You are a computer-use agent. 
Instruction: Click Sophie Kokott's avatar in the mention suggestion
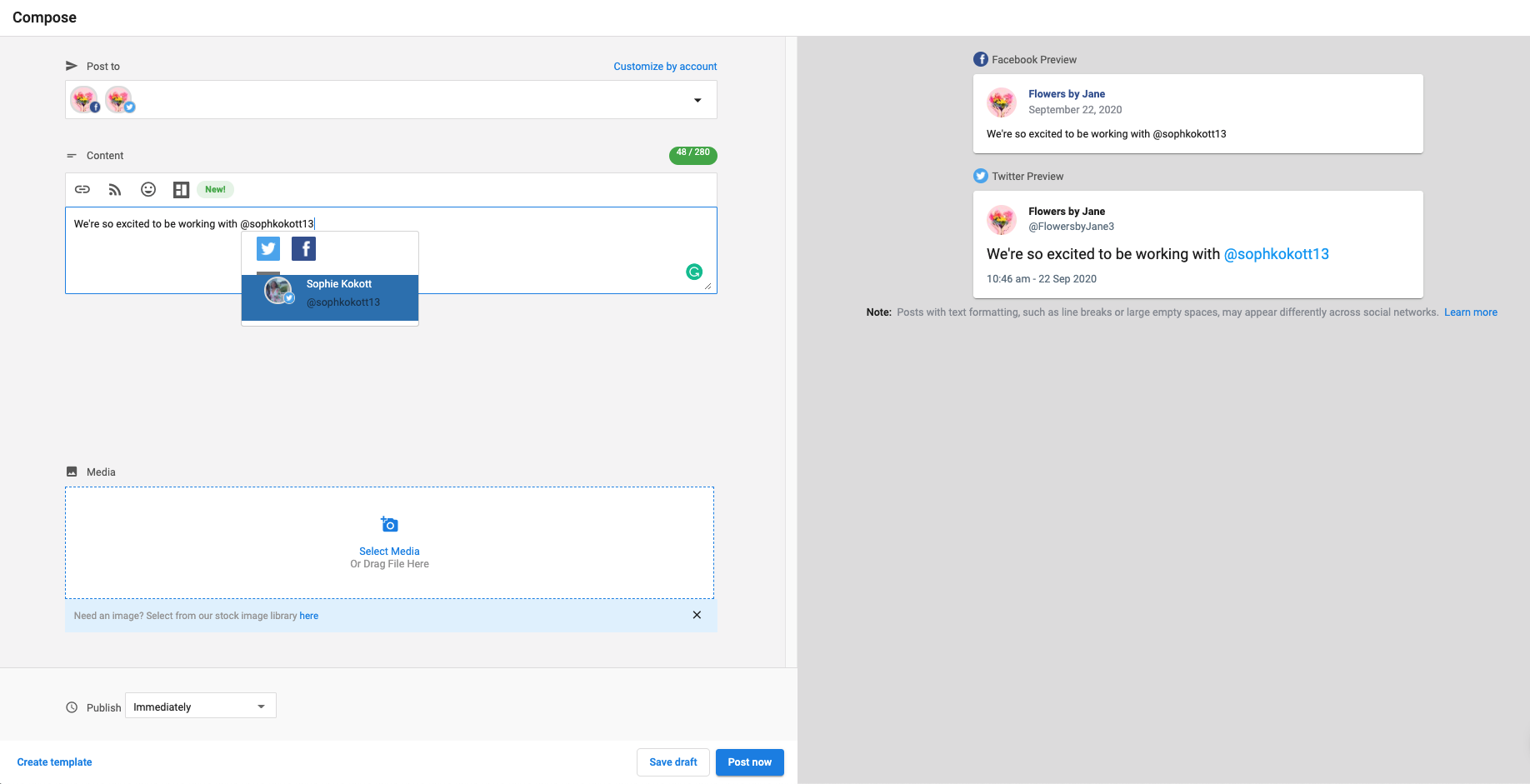point(278,290)
